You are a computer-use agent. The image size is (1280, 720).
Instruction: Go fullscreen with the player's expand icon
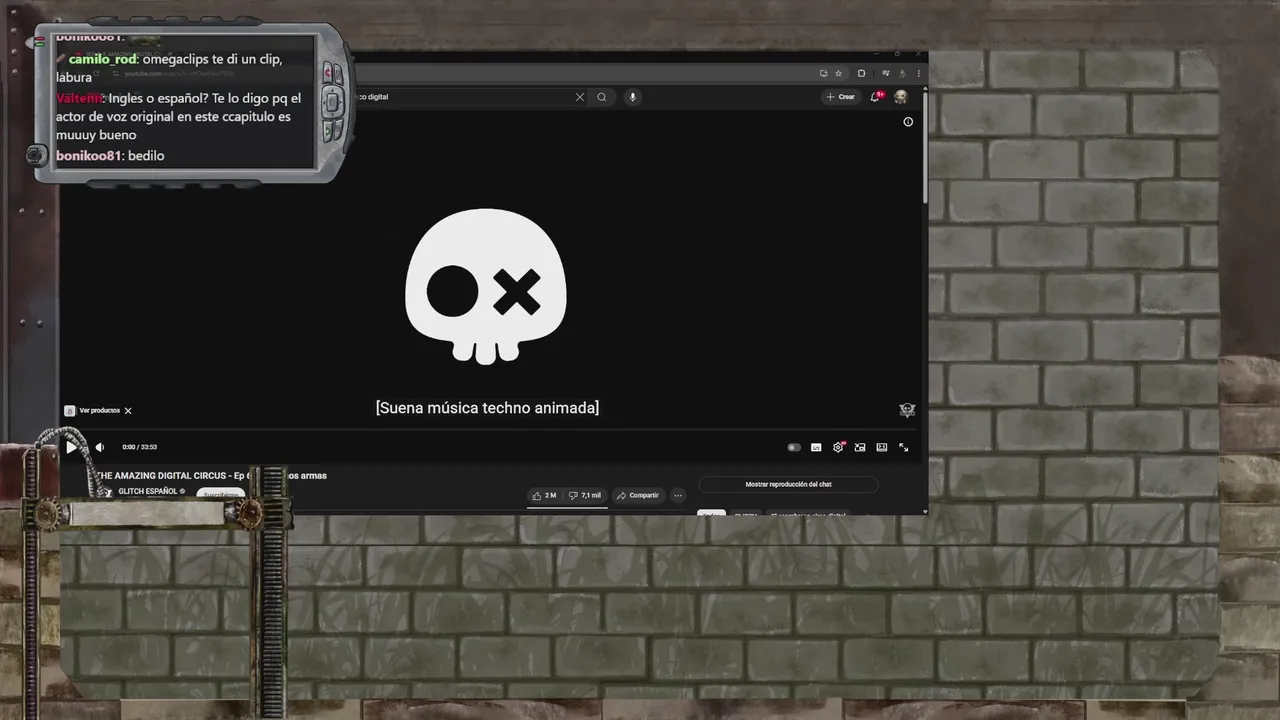[904, 447]
